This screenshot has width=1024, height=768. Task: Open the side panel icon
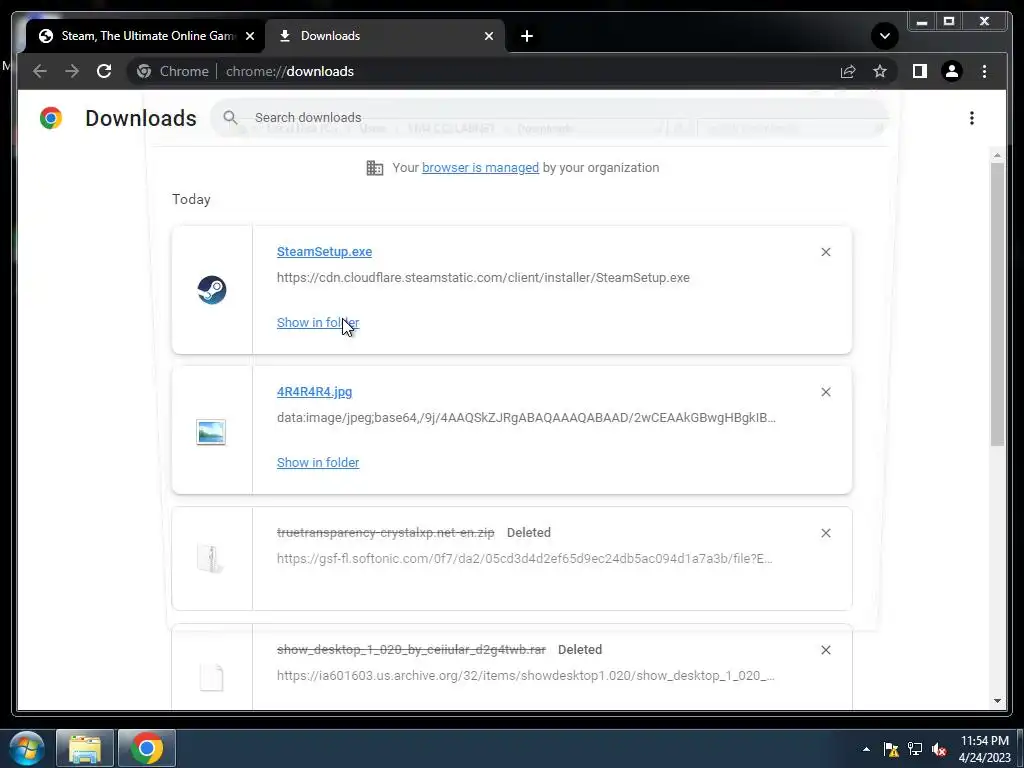click(920, 71)
